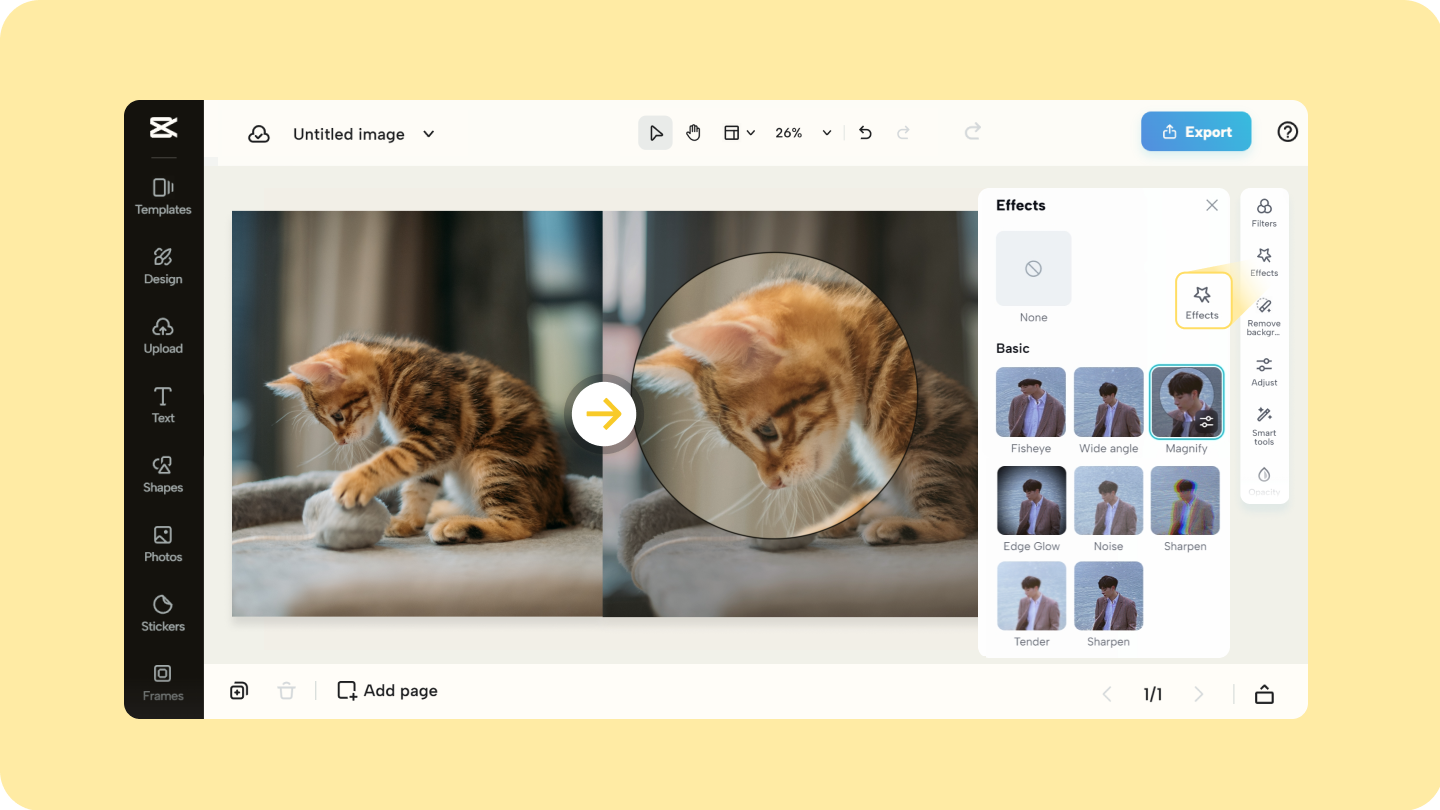The width and height of the screenshot is (1440, 810).
Task: Apply the Noise effect
Action: coord(1109,500)
